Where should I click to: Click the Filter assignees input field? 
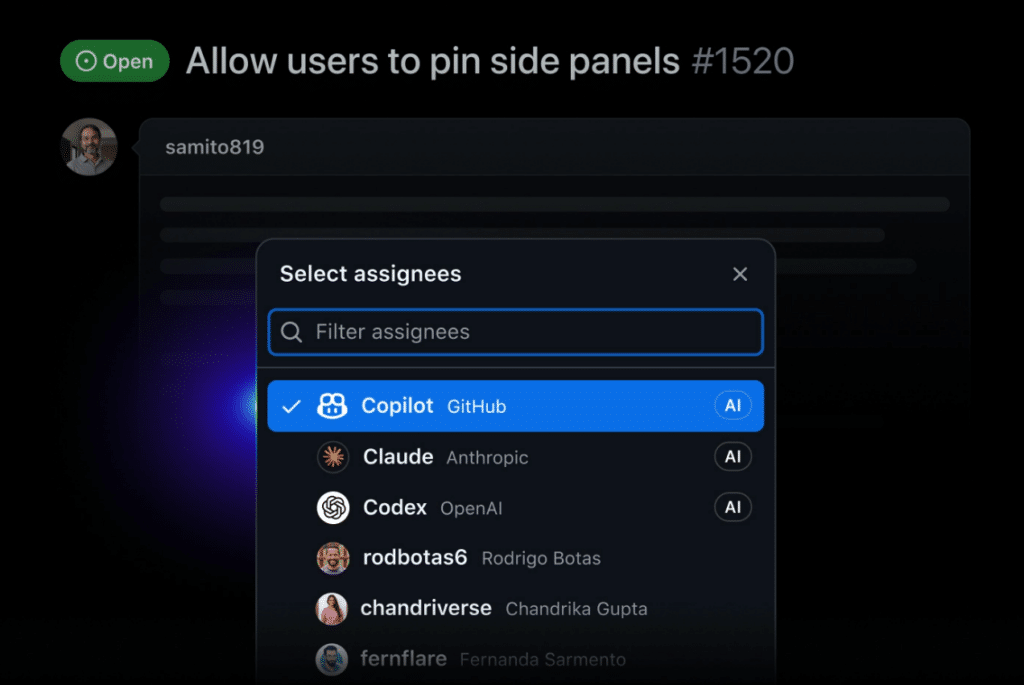tap(515, 331)
